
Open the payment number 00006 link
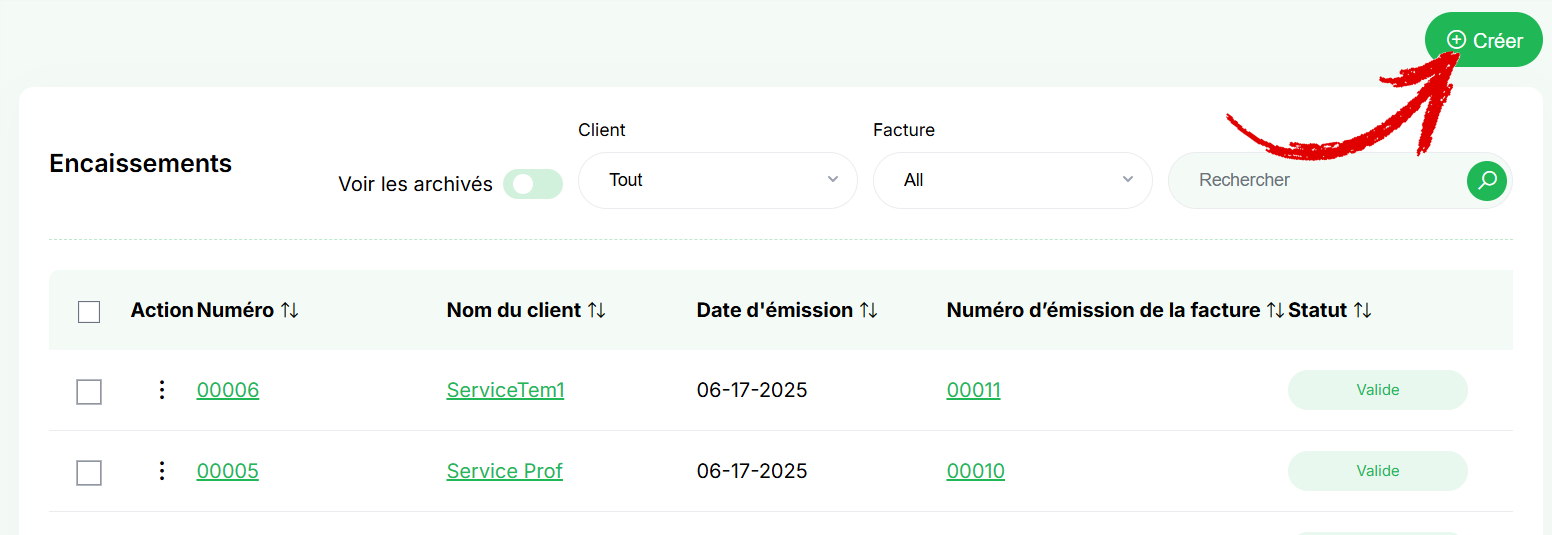[x=228, y=390]
